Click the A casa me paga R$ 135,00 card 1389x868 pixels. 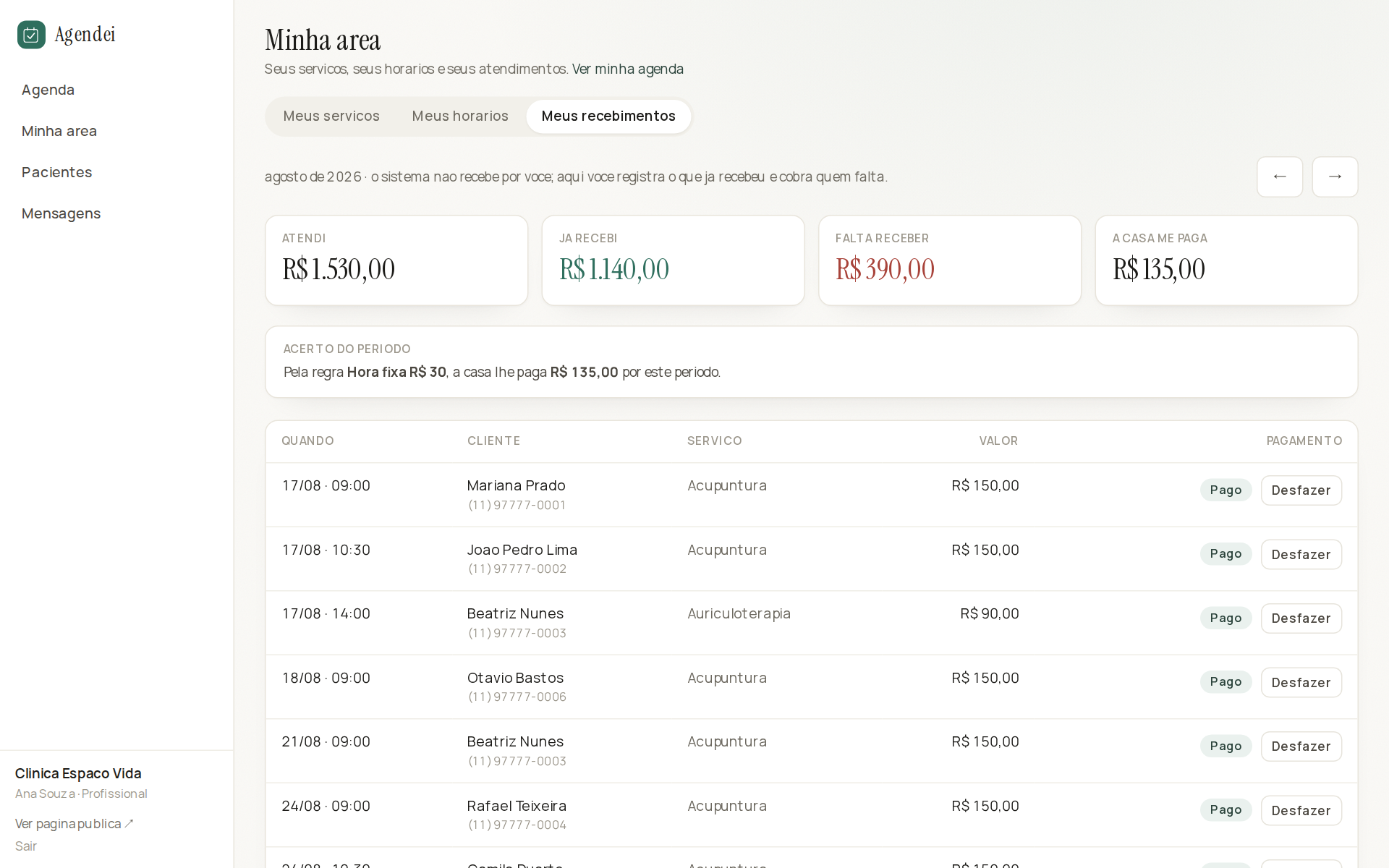1226,260
